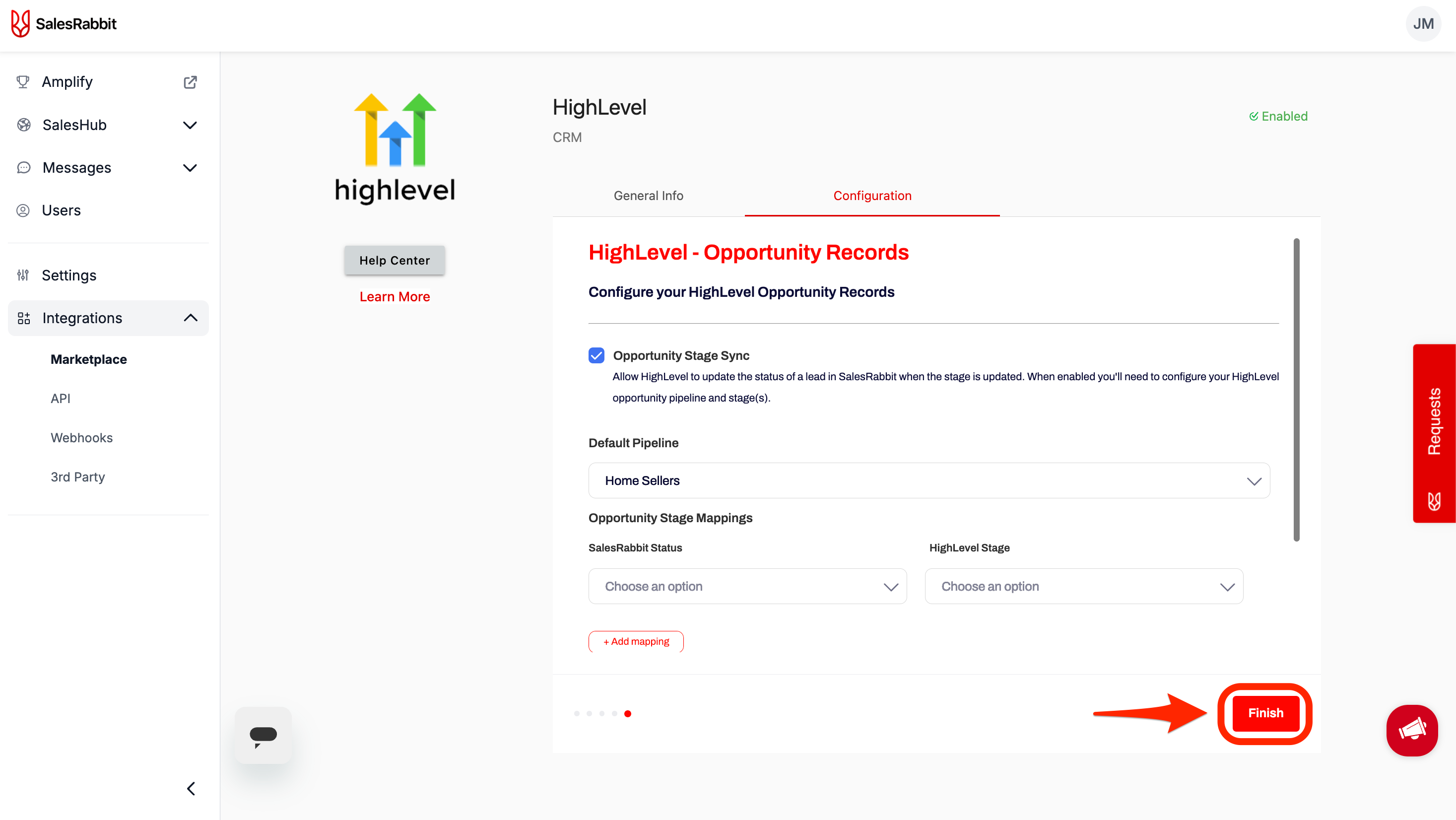Screen dimensions: 1456x820
Task: Click the Add mapping button
Action: coord(636,641)
